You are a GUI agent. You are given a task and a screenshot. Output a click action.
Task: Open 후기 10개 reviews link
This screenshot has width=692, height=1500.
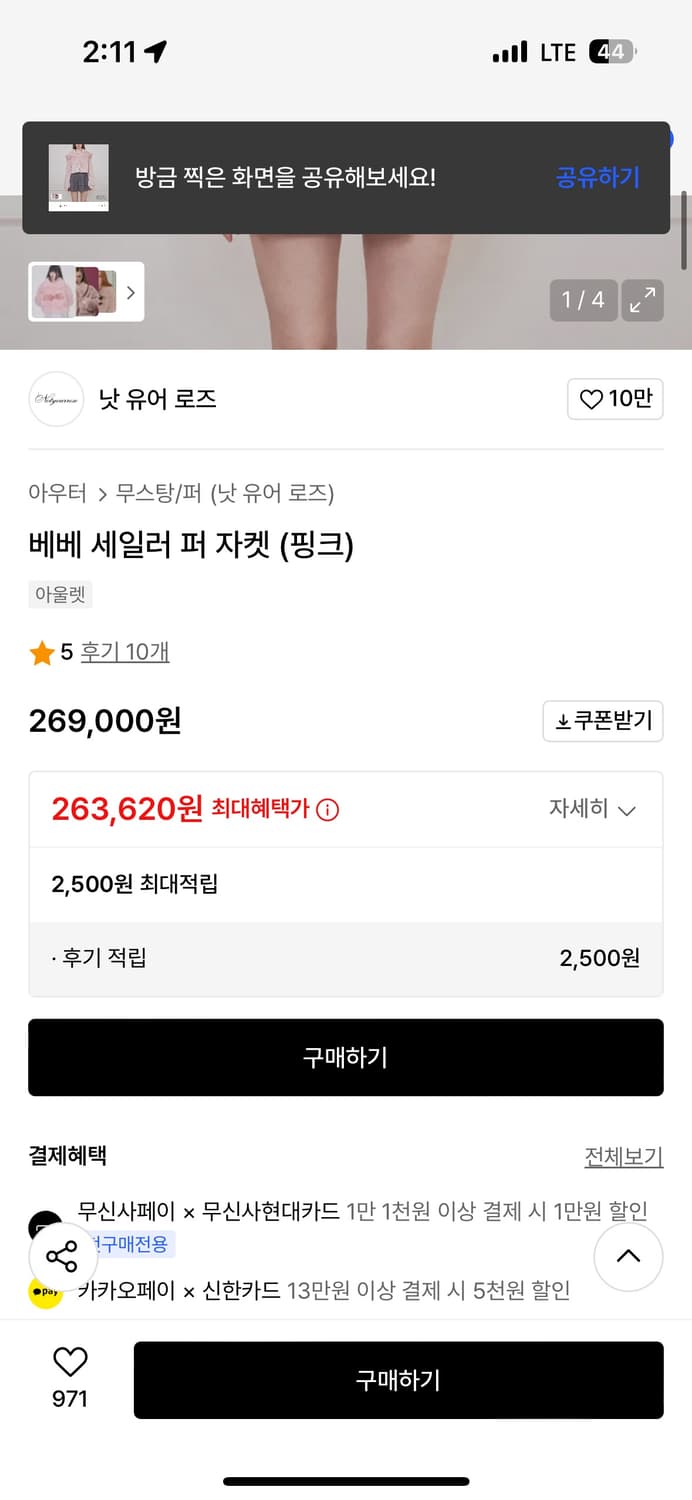click(125, 651)
